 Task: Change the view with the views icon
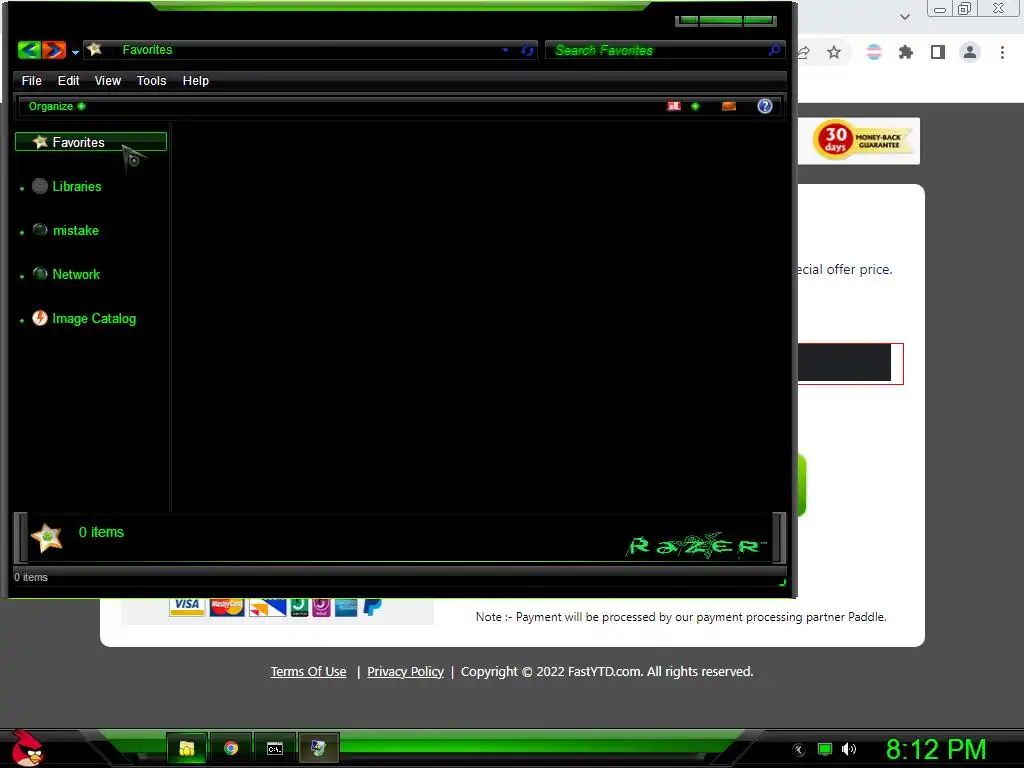point(674,106)
